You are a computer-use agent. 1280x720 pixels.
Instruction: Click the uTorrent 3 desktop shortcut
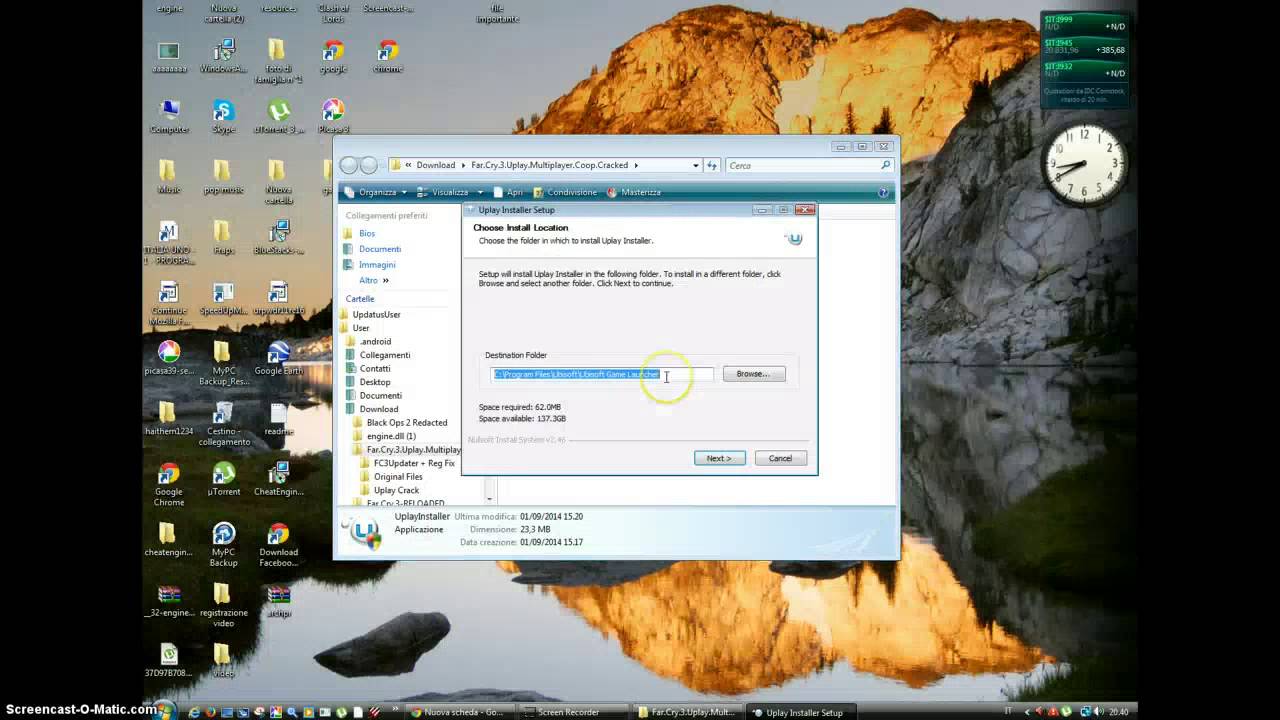[x=279, y=116]
